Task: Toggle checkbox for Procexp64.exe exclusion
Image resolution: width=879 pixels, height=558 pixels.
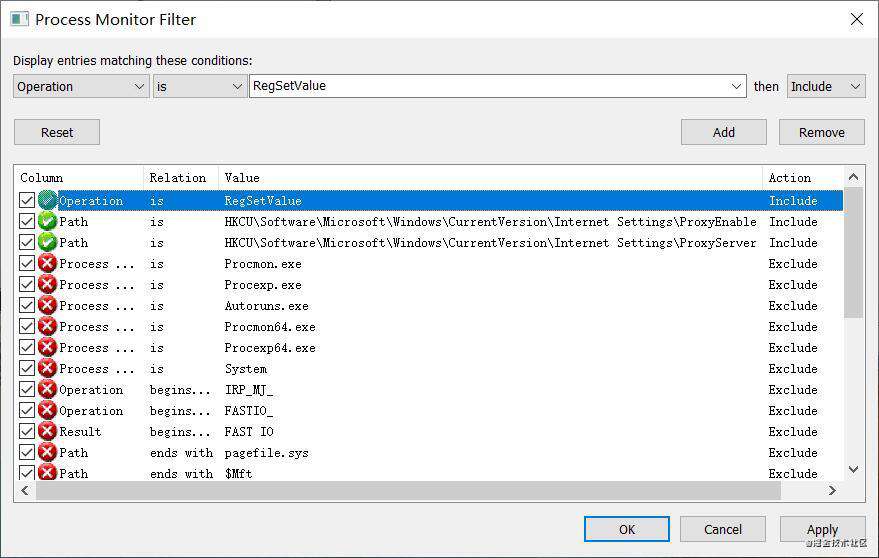Action: (x=27, y=348)
